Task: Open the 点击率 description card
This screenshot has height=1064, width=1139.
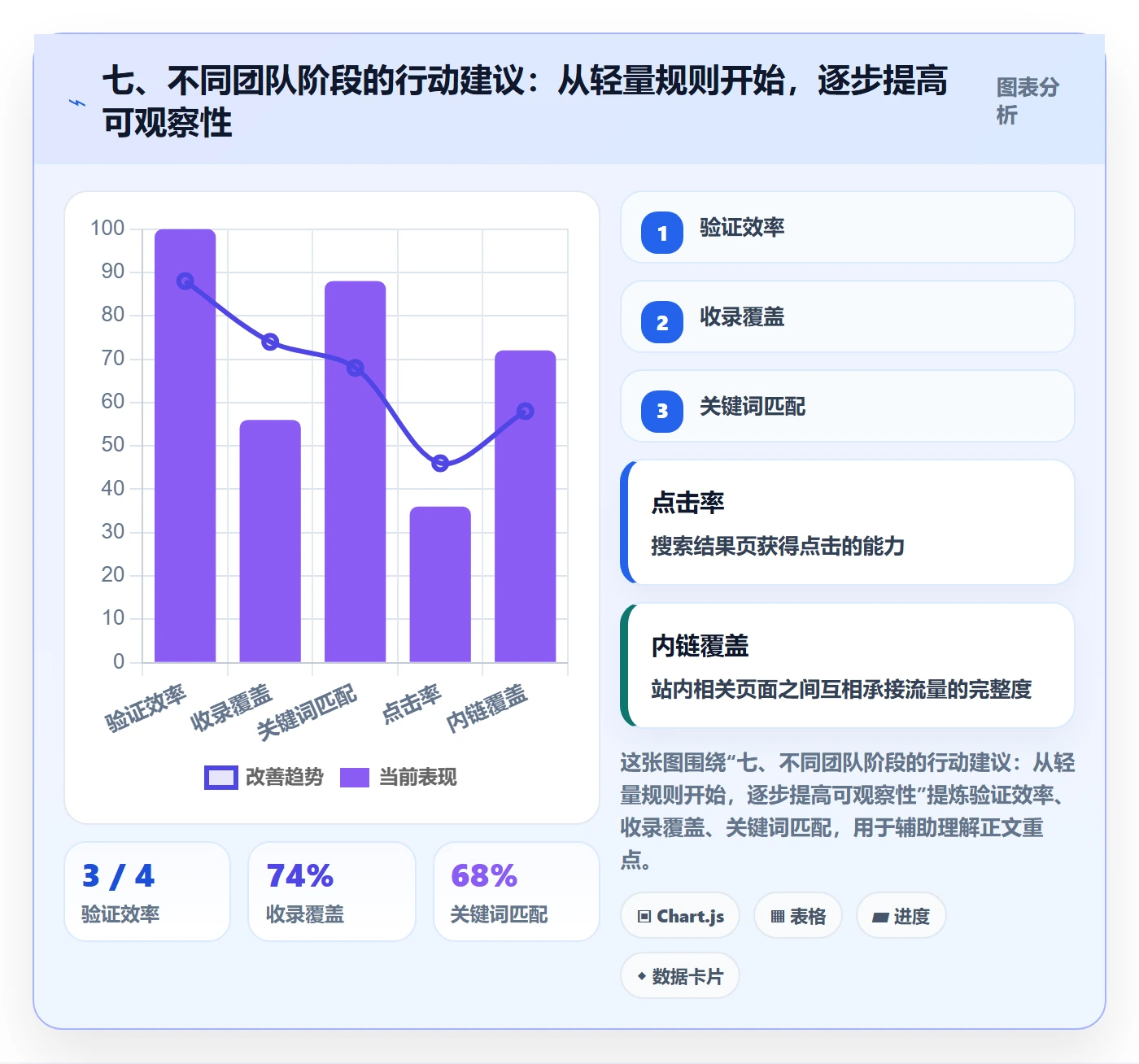Action: (848, 522)
